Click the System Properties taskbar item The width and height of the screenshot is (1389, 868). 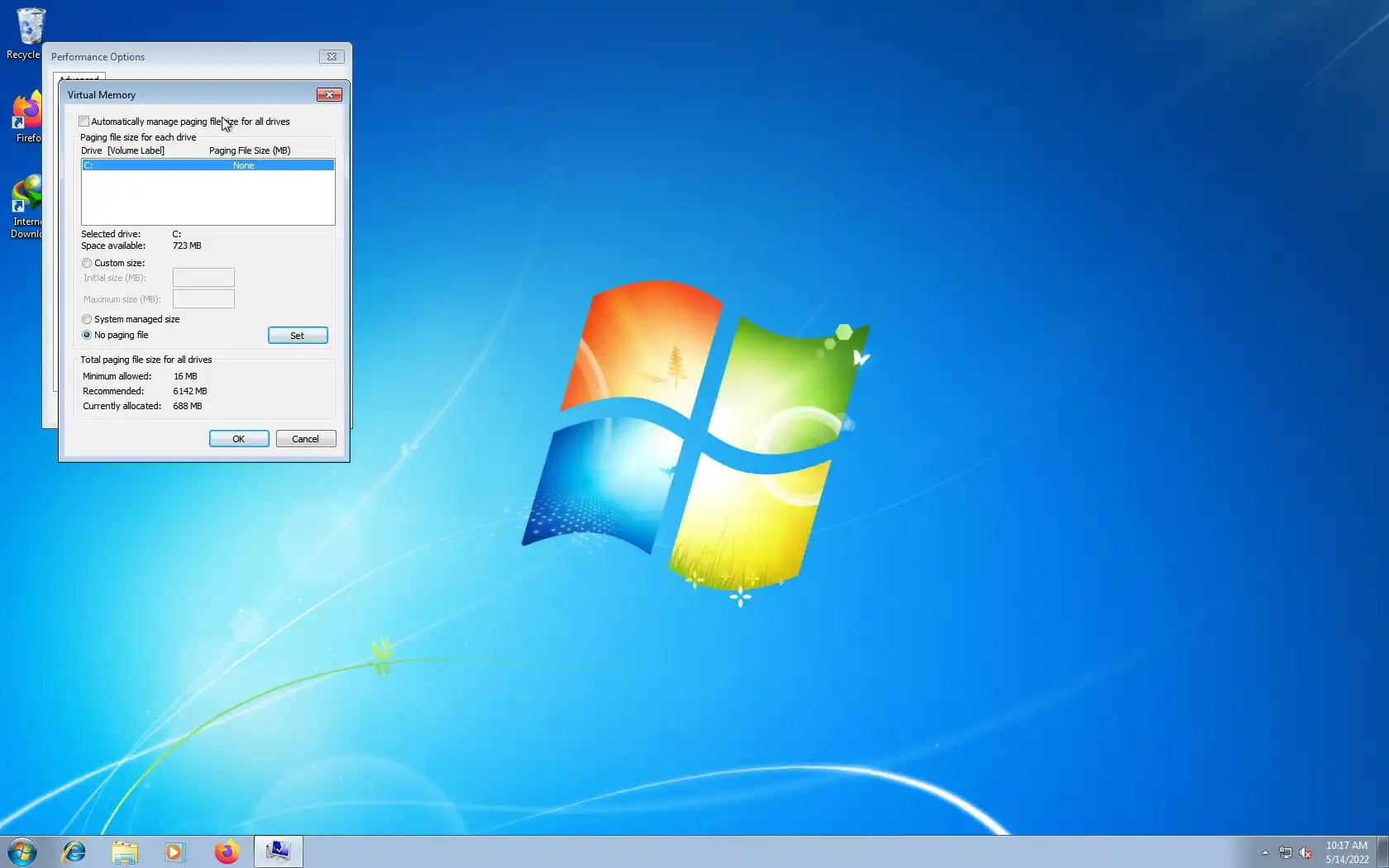point(278,851)
